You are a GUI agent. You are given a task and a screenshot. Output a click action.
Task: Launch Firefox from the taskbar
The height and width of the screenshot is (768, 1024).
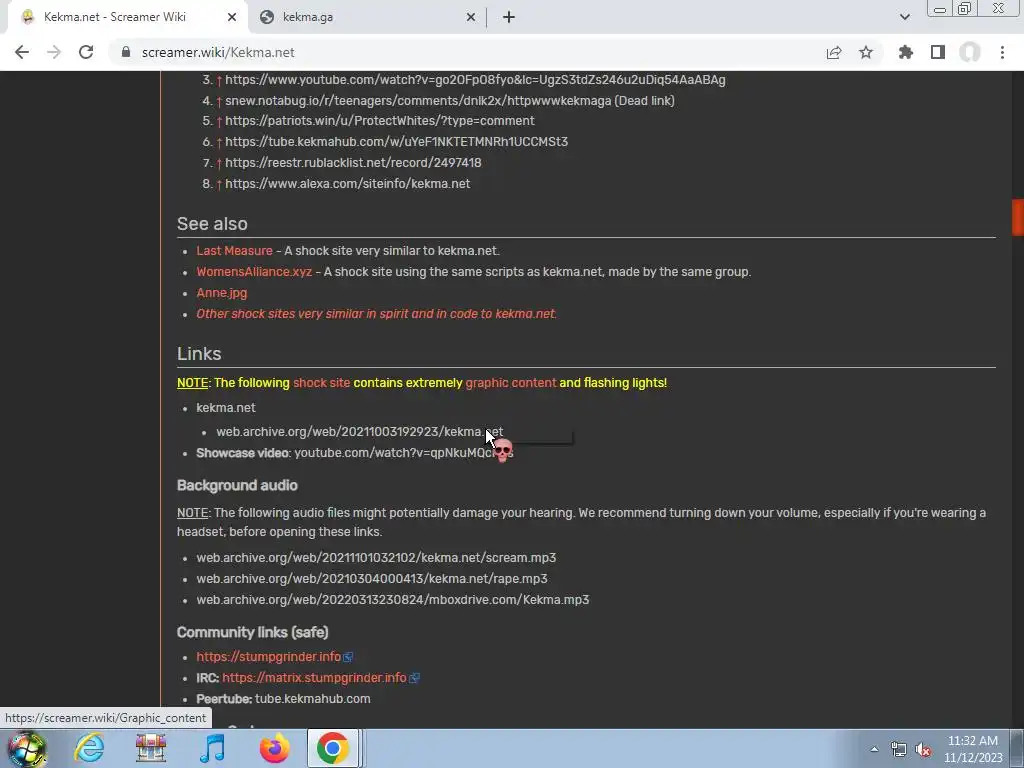(274, 748)
